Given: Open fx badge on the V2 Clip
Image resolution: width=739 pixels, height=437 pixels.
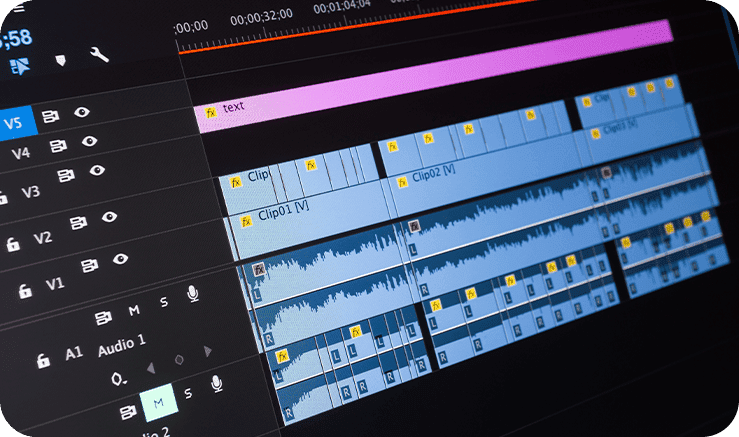Looking at the screenshot, I should click(x=235, y=182).
